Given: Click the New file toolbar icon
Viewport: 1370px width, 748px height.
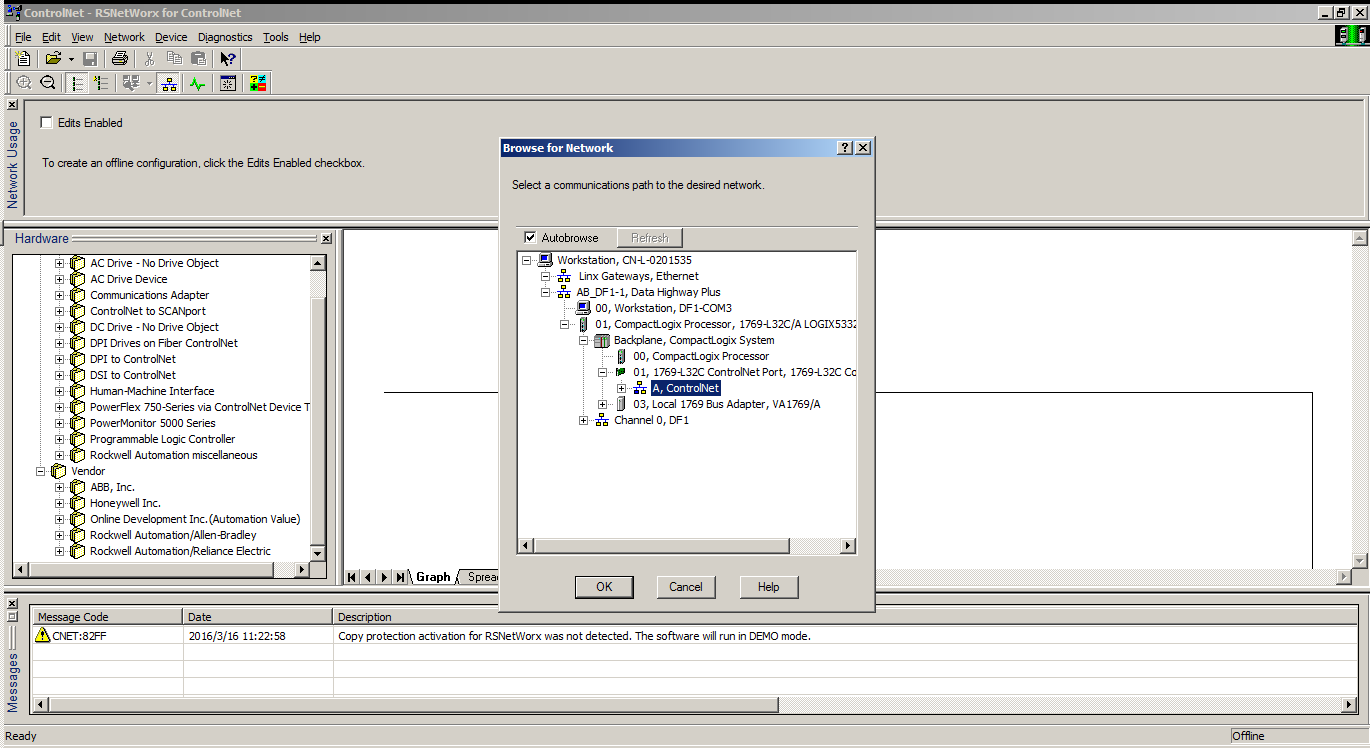Looking at the screenshot, I should point(23,59).
